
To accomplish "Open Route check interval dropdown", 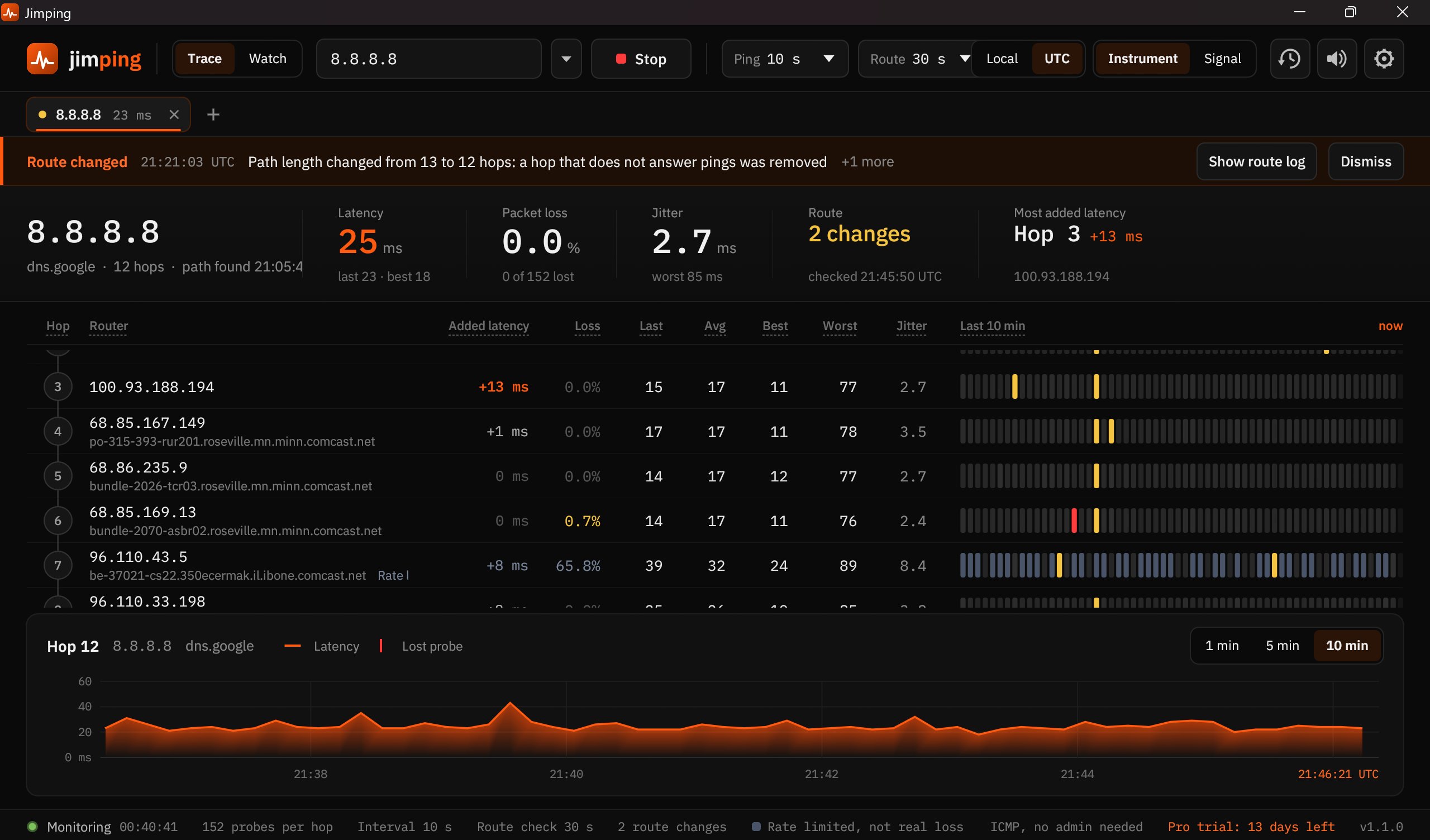I will (x=914, y=59).
